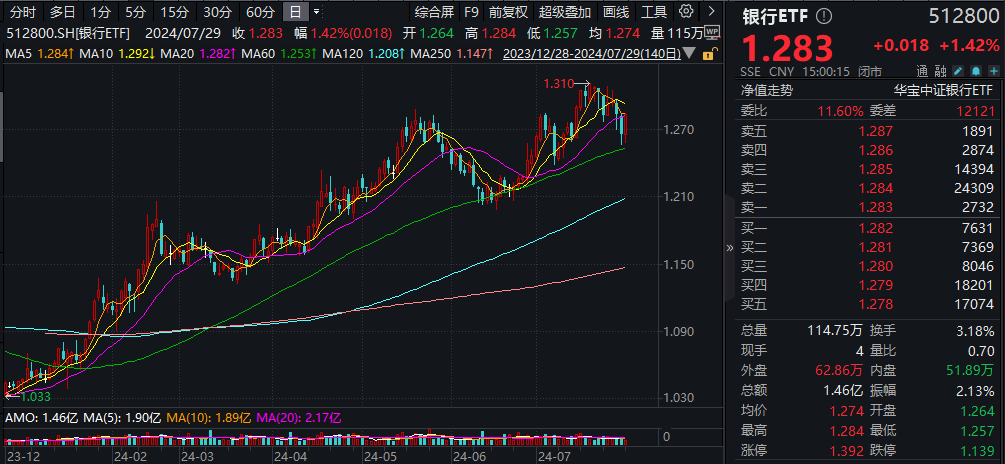Set price alert with bell icon
Image resolution: width=1005 pixels, height=464 pixels.
(x=975, y=72)
